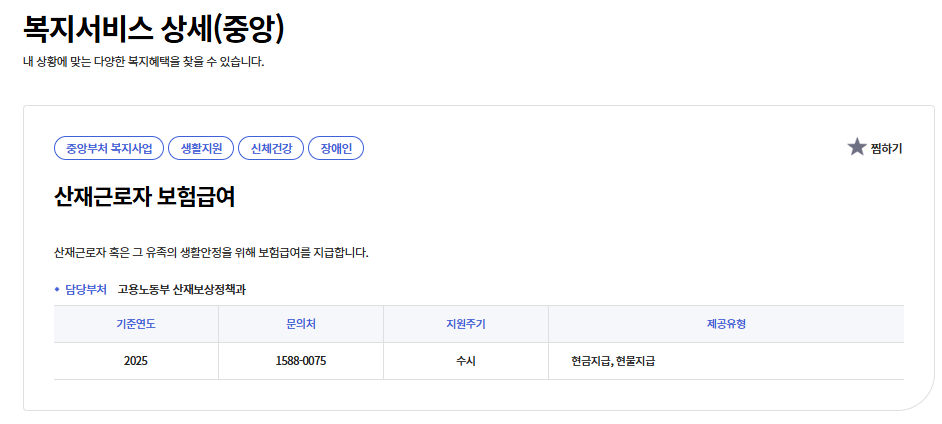The height and width of the screenshot is (424, 942).
Task: Click the 복지서비스 상세(중앙) page title
Action: coord(154,29)
